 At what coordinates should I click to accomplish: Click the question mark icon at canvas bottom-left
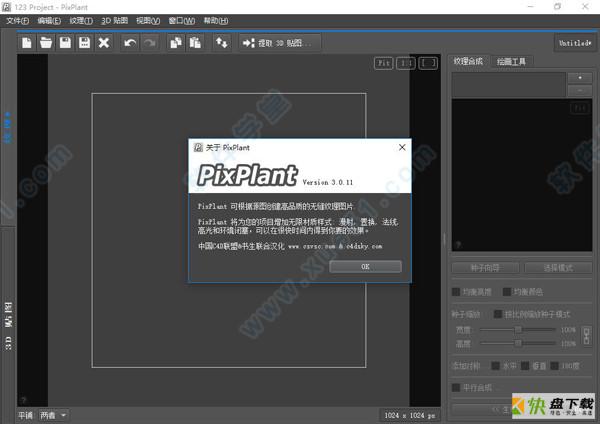click(24, 400)
